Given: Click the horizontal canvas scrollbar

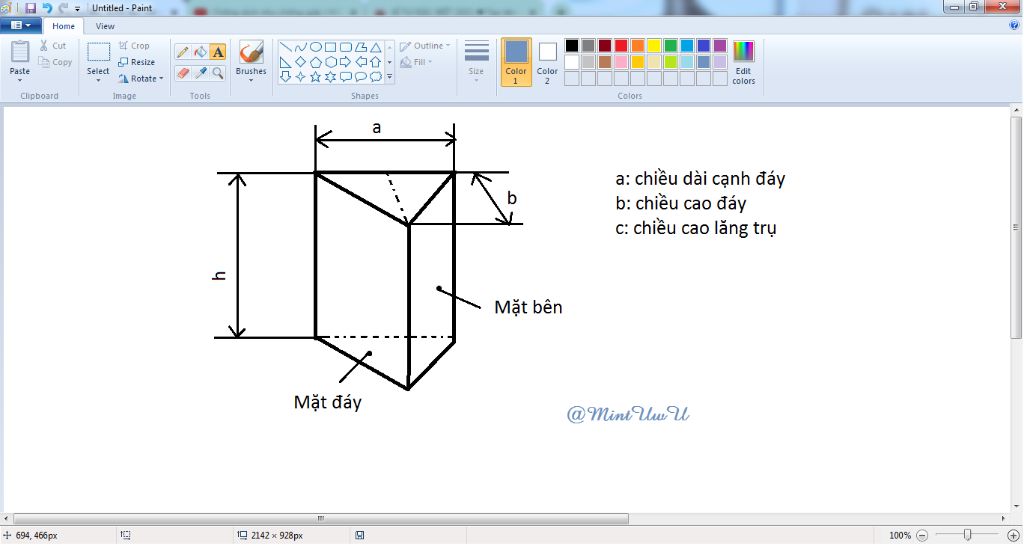Looking at the screenshot, I should [x=320, y=518].
